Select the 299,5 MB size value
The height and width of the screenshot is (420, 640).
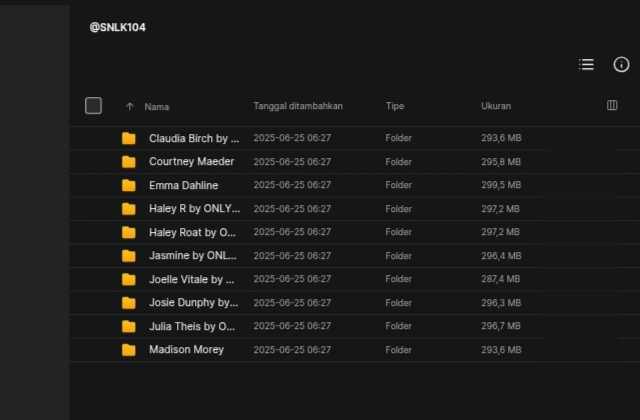(501, 185)
